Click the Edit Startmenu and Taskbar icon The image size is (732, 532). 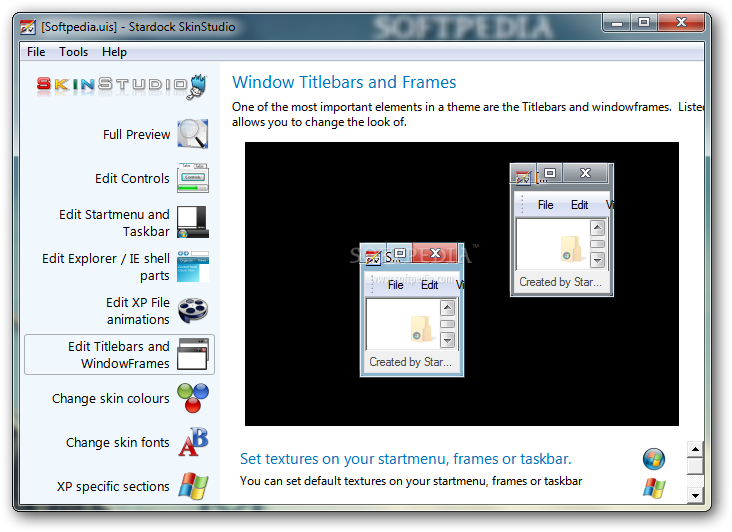(x=193, y=222)
